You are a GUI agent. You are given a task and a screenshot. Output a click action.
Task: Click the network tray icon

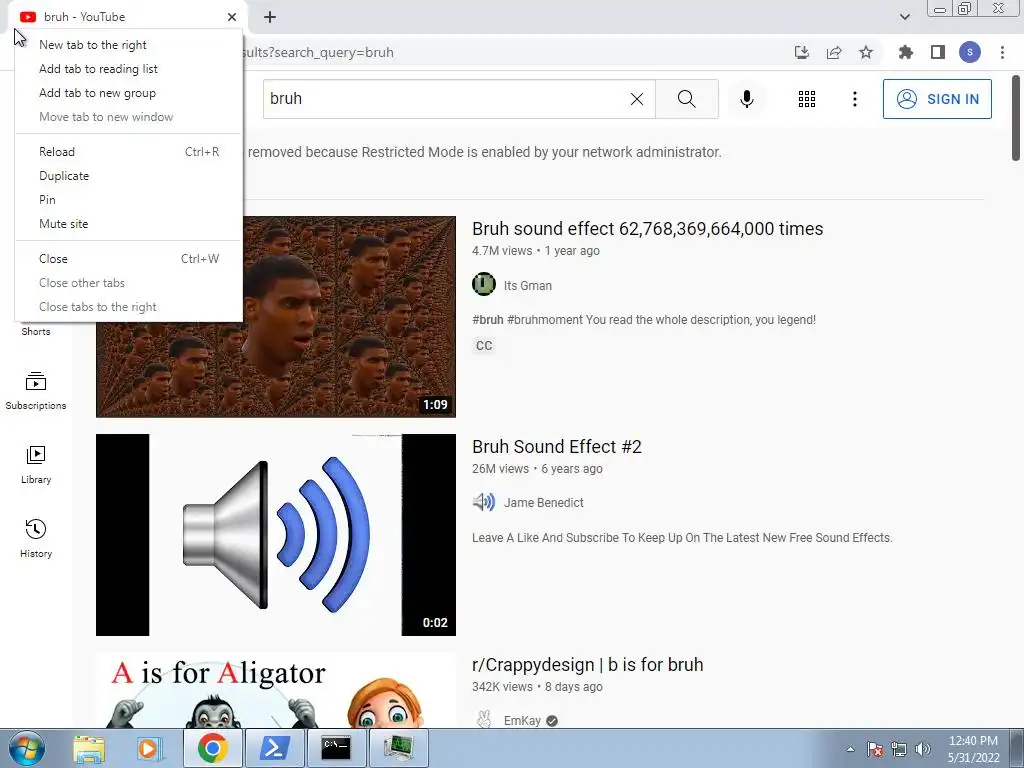(899, 749)
